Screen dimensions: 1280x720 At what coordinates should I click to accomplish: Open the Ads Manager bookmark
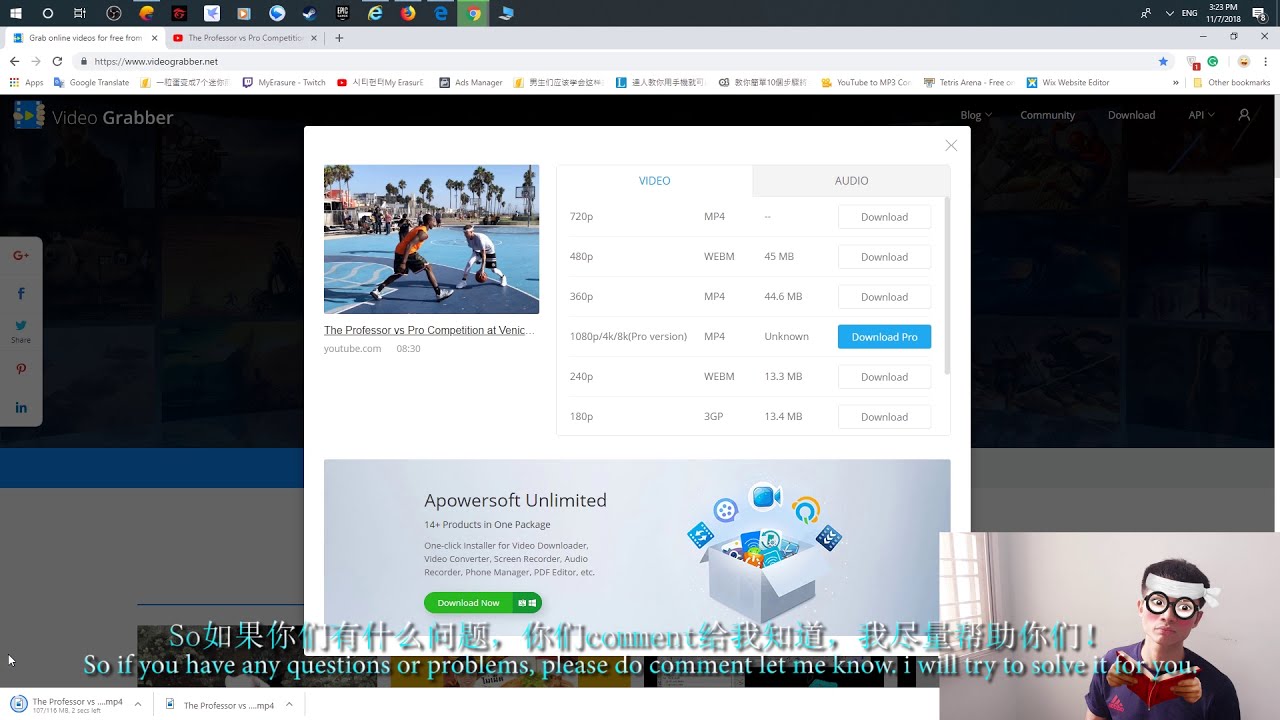[471, 83]
